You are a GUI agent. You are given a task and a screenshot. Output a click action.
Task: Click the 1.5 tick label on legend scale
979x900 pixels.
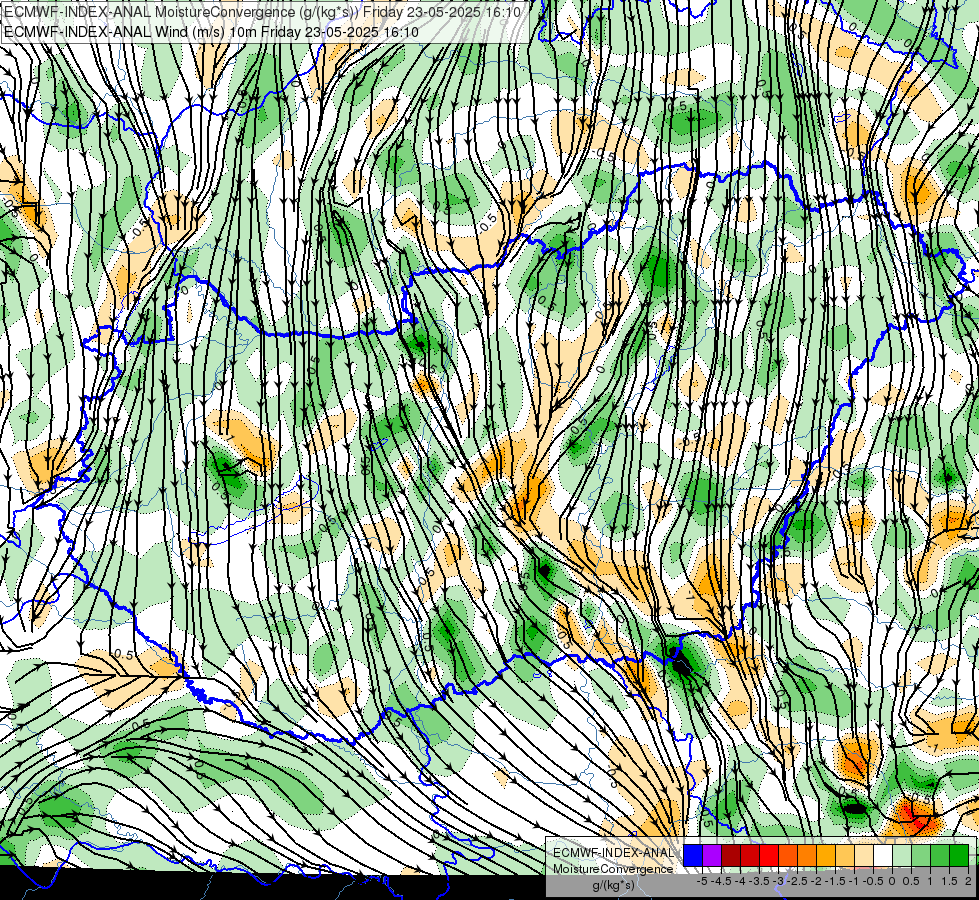pos(949,881)
